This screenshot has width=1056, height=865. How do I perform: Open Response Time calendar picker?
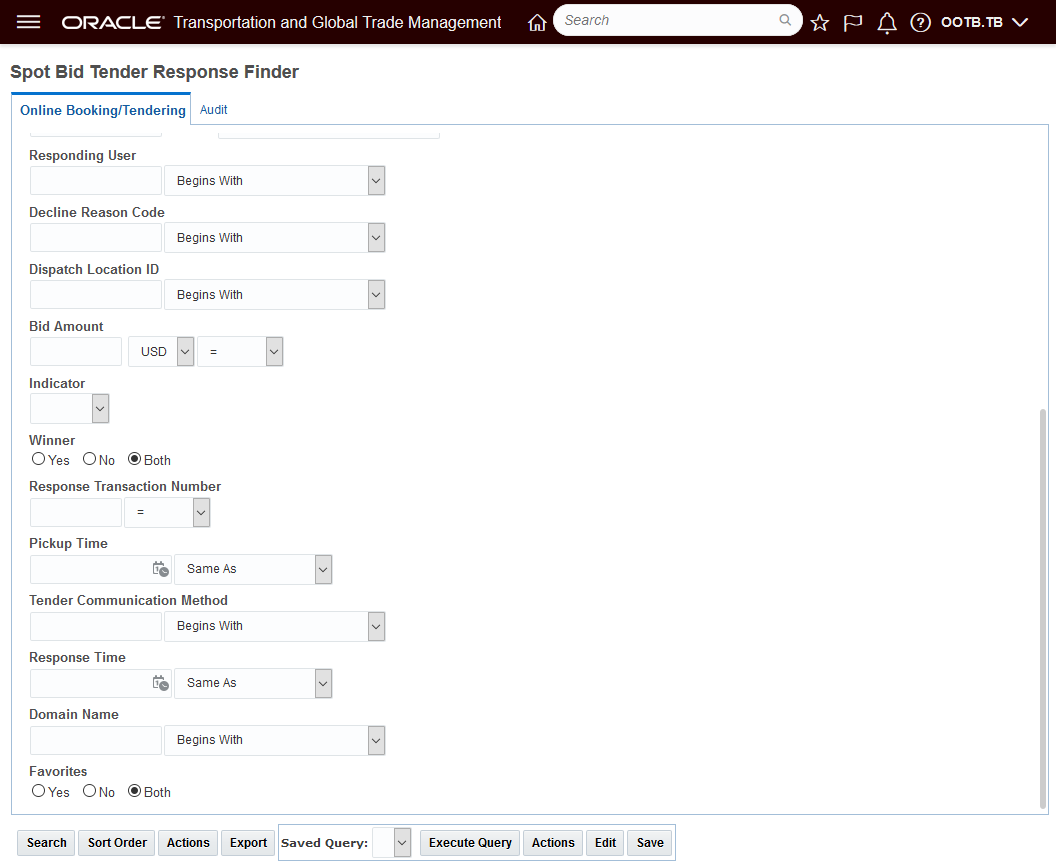160,683
